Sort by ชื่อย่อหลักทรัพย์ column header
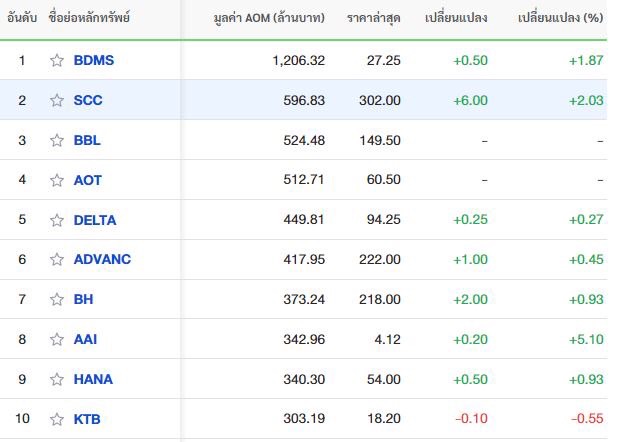 coord(89,17)
